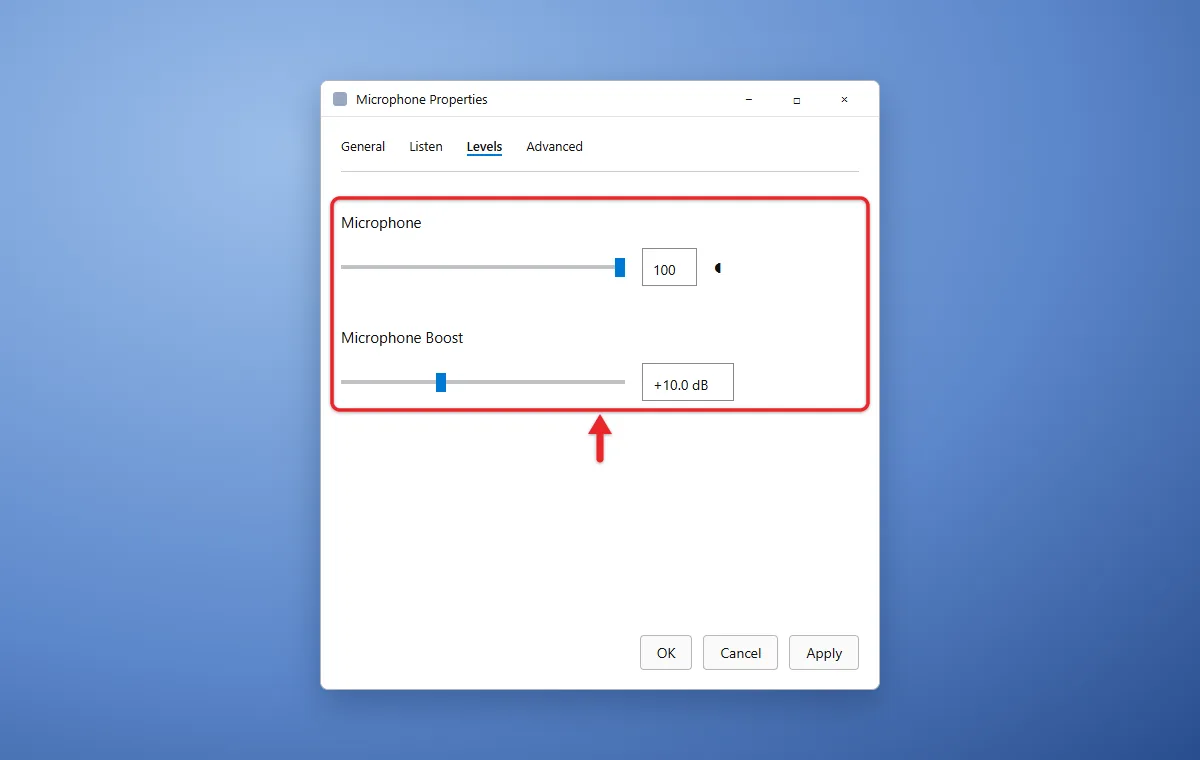Click the Cancel button

coord(740,653)
